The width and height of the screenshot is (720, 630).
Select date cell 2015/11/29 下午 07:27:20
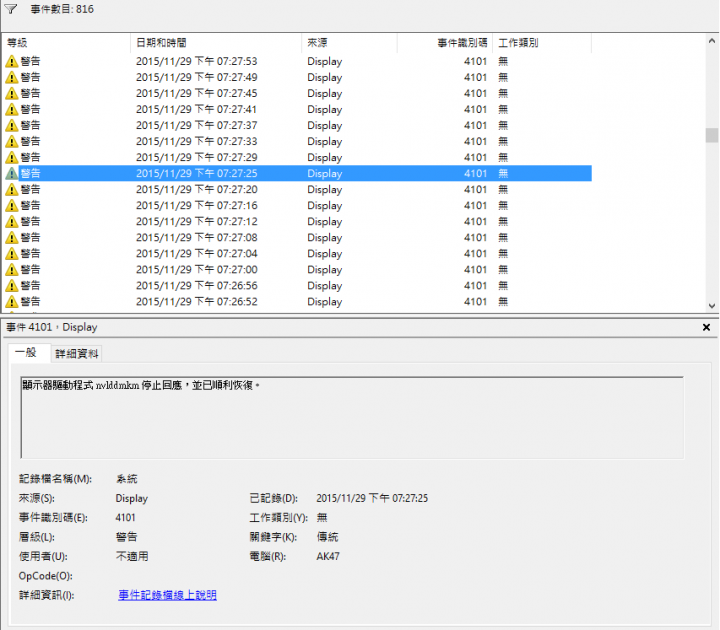click(197, 190)
